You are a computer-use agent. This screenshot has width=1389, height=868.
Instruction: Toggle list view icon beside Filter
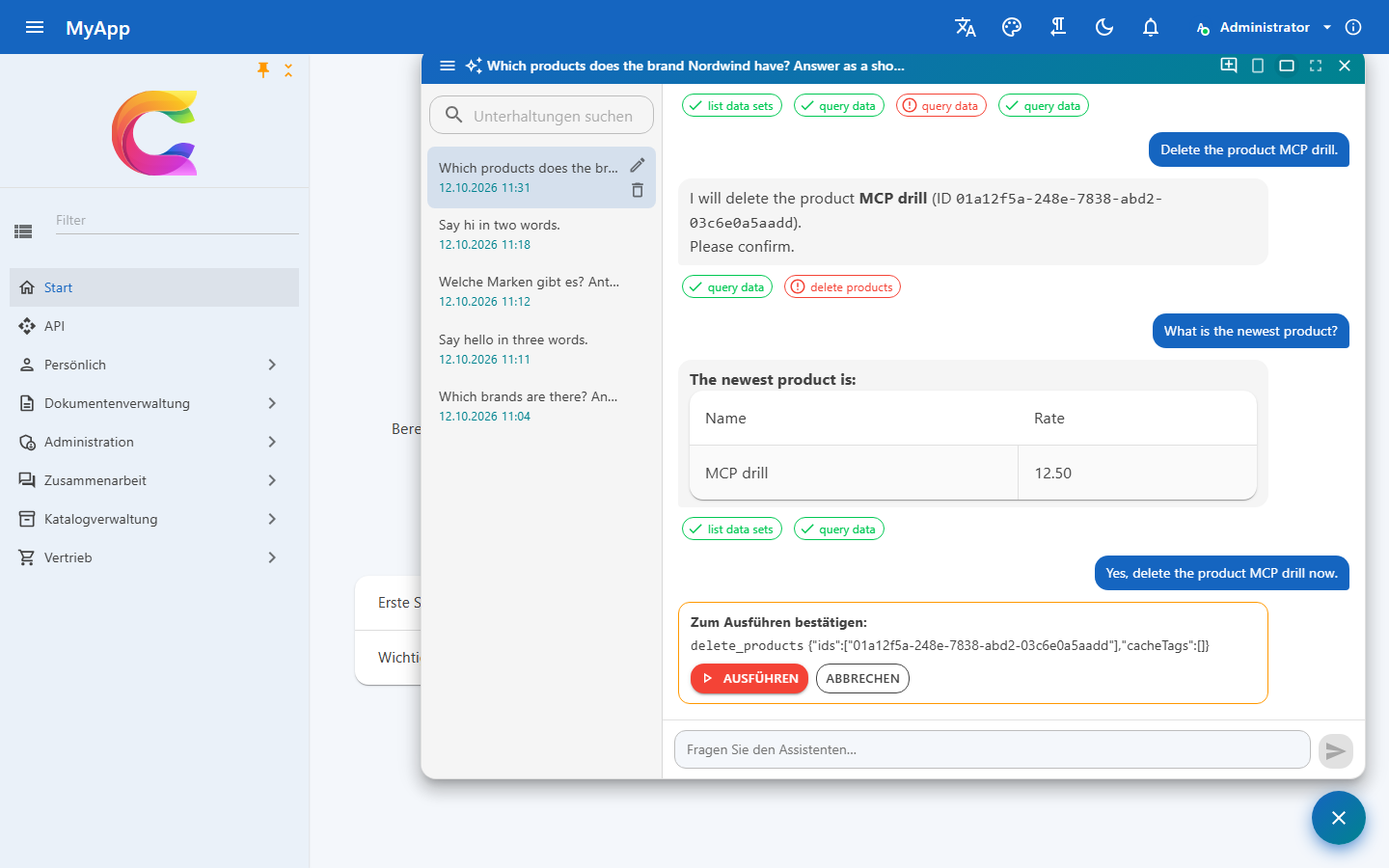[23, 231]
